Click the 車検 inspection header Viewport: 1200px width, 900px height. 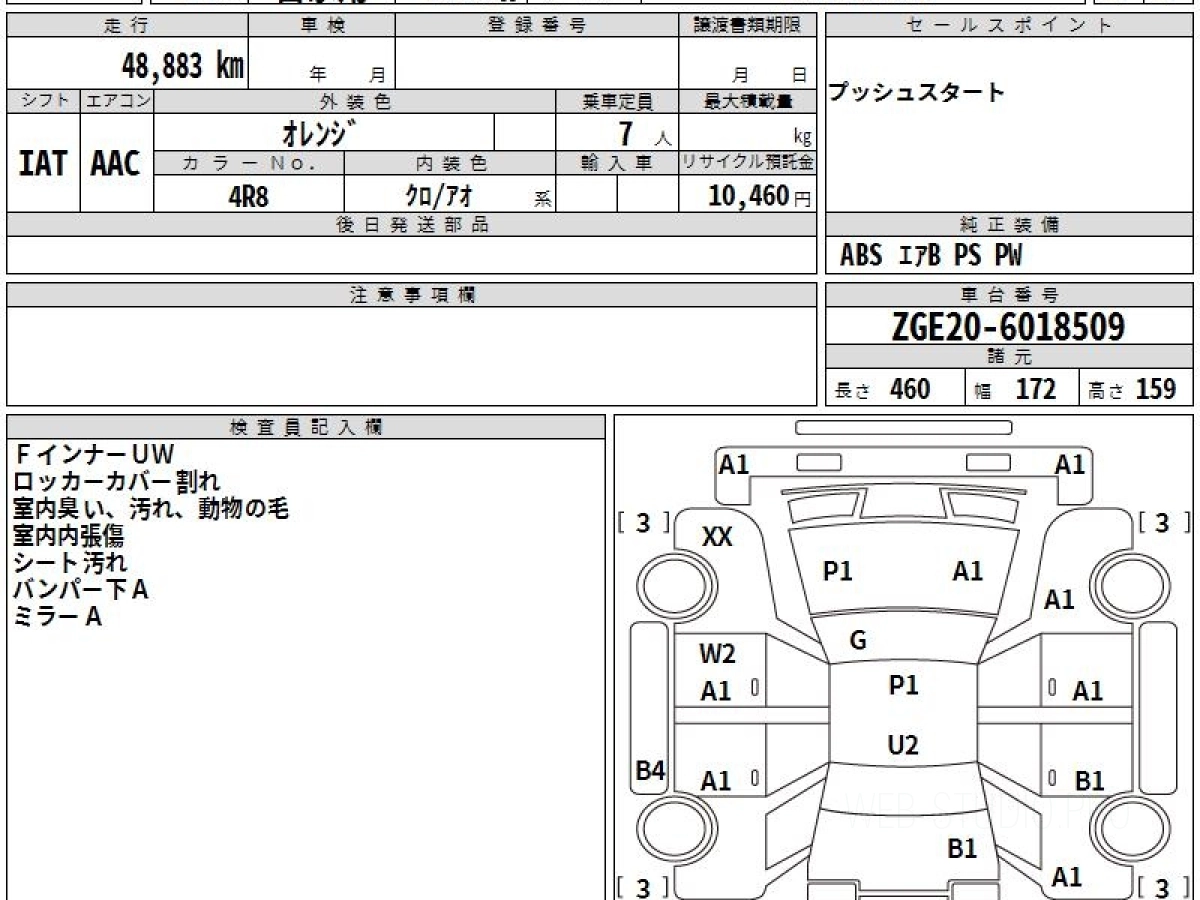click(322, 26)
